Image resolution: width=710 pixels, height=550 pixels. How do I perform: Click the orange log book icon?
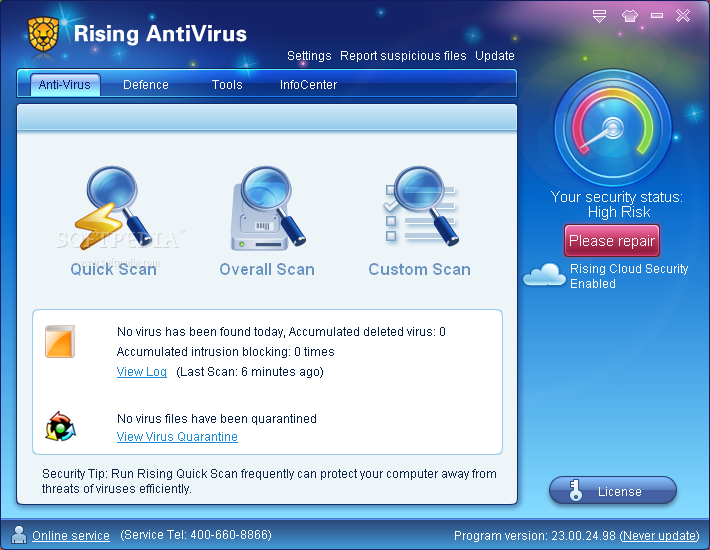click(x=60, y=341)
